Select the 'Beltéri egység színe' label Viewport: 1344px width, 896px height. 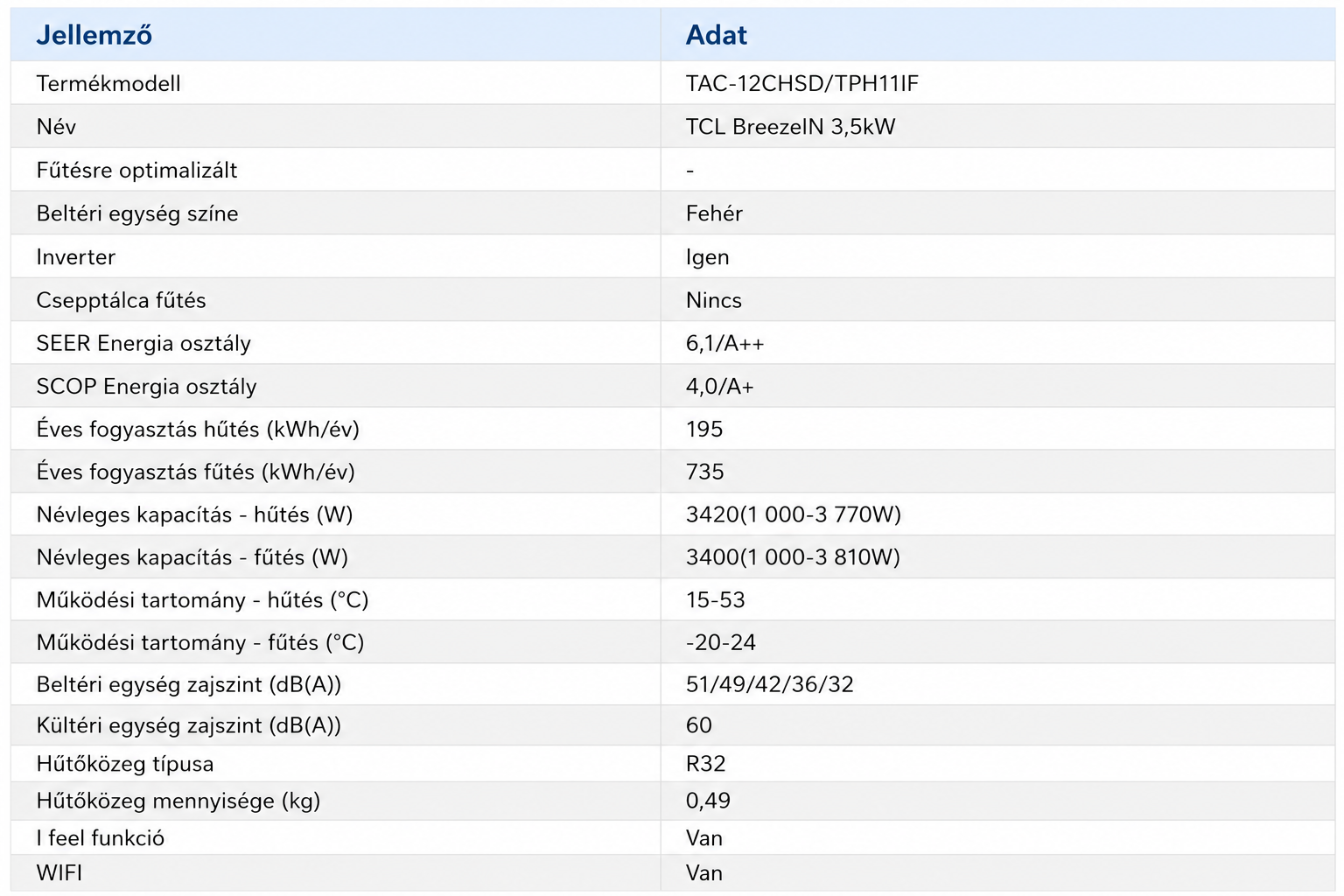[137, 213]
